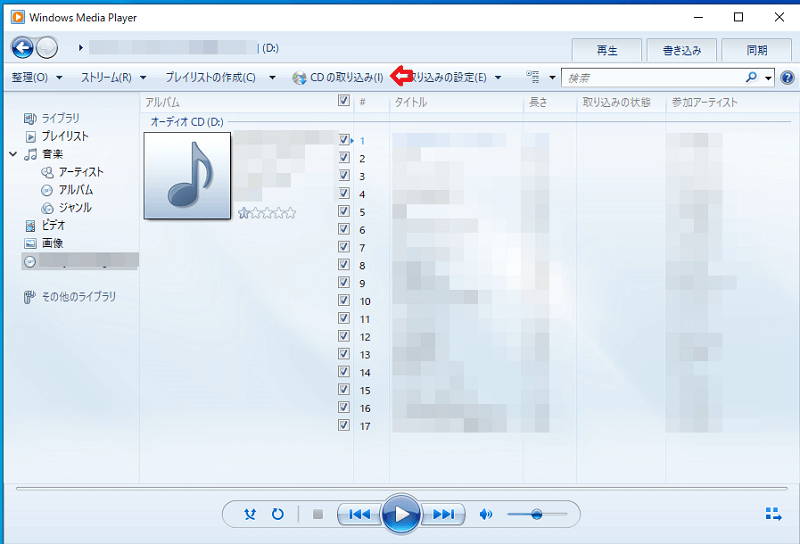
Task: Collapse the 音楽 tree node chevron
Action: point(13,154)
